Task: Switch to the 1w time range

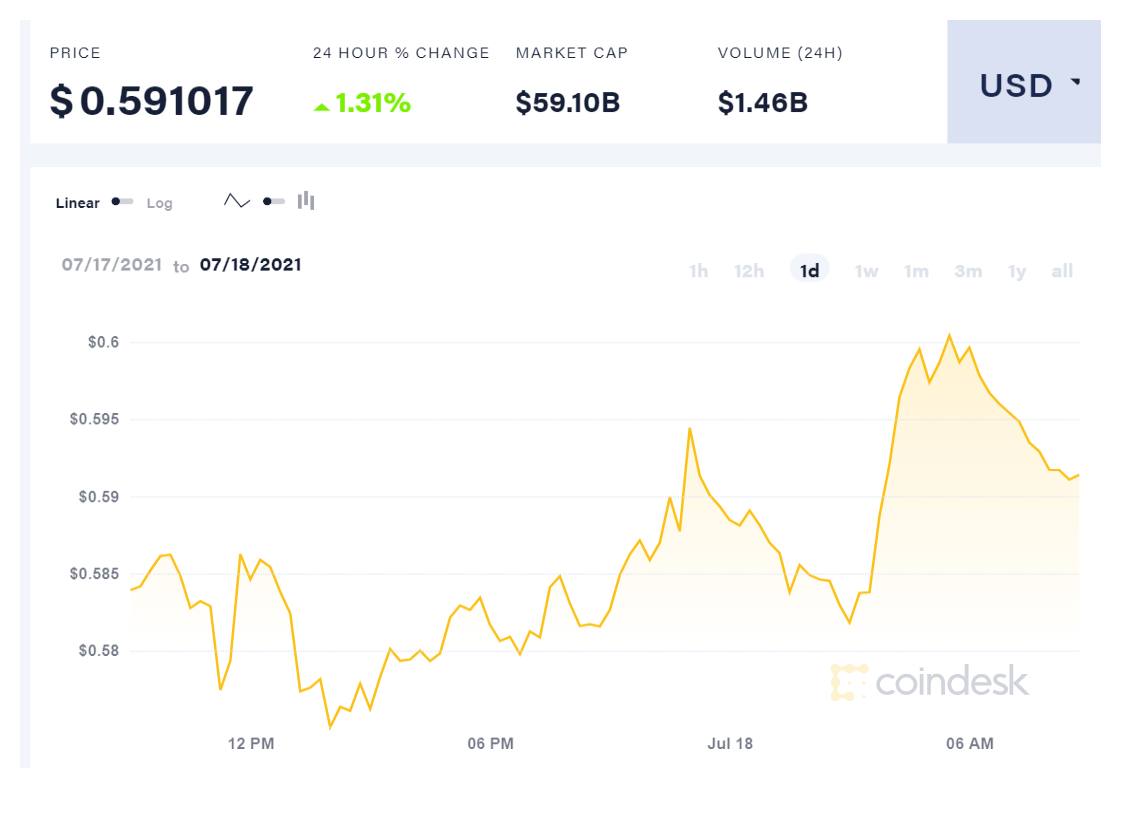Action: [x=866, y=271]
